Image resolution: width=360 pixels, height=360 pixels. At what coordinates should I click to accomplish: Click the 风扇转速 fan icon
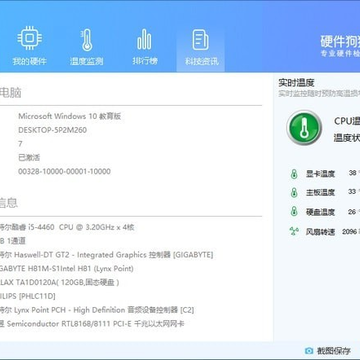[294, 231]
